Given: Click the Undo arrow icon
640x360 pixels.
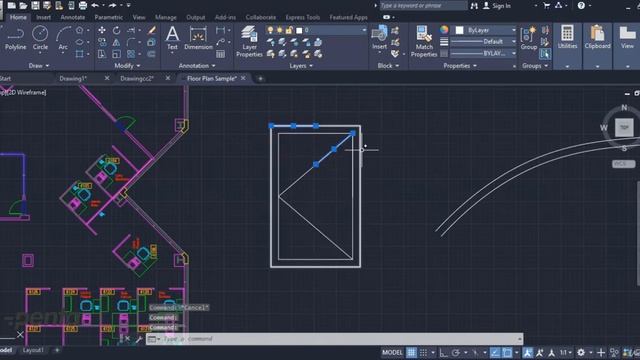Looking at the screenshot, I should (95, 5).
